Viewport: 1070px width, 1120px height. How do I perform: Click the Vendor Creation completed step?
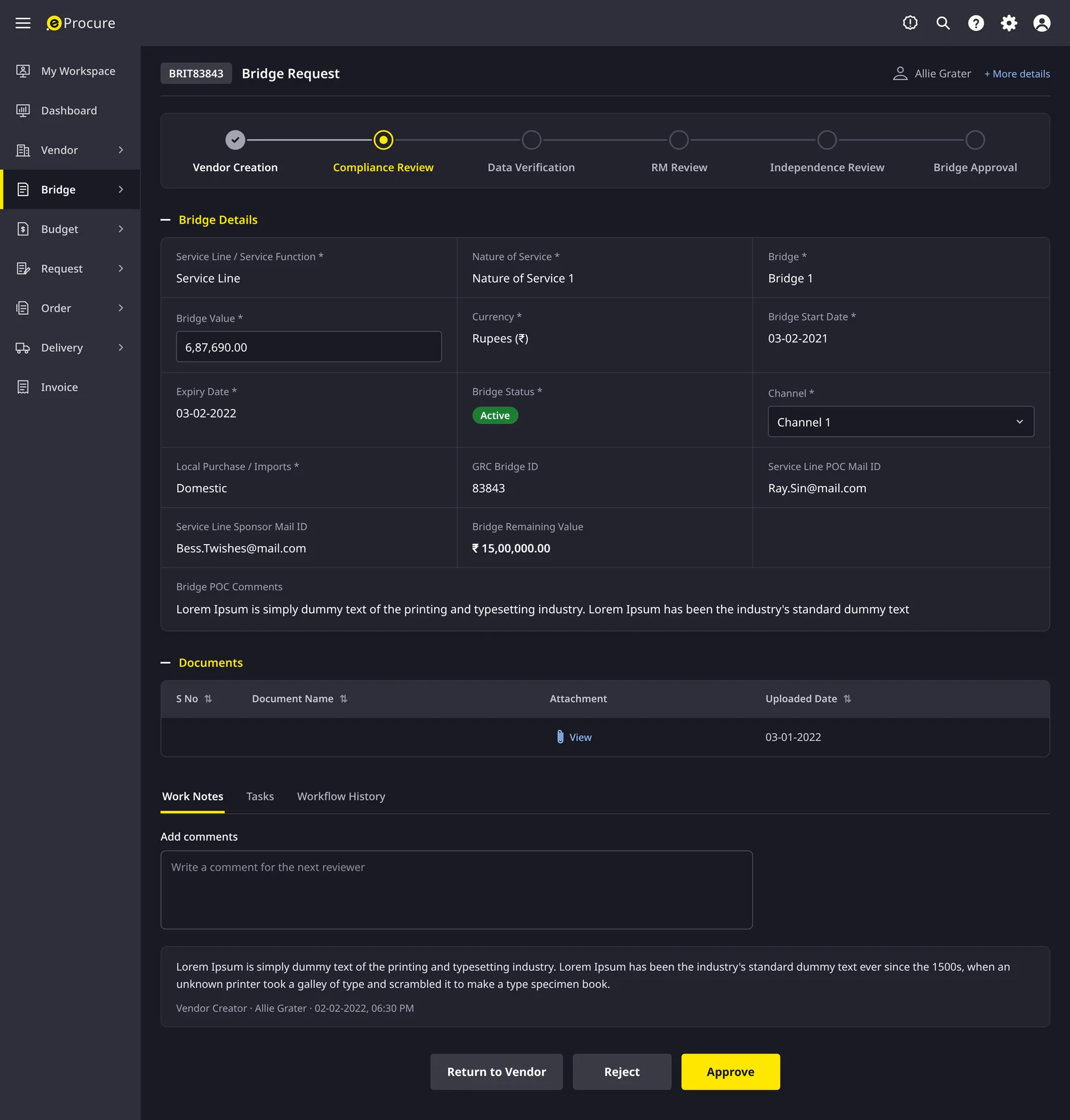click(x=235, y=140)
